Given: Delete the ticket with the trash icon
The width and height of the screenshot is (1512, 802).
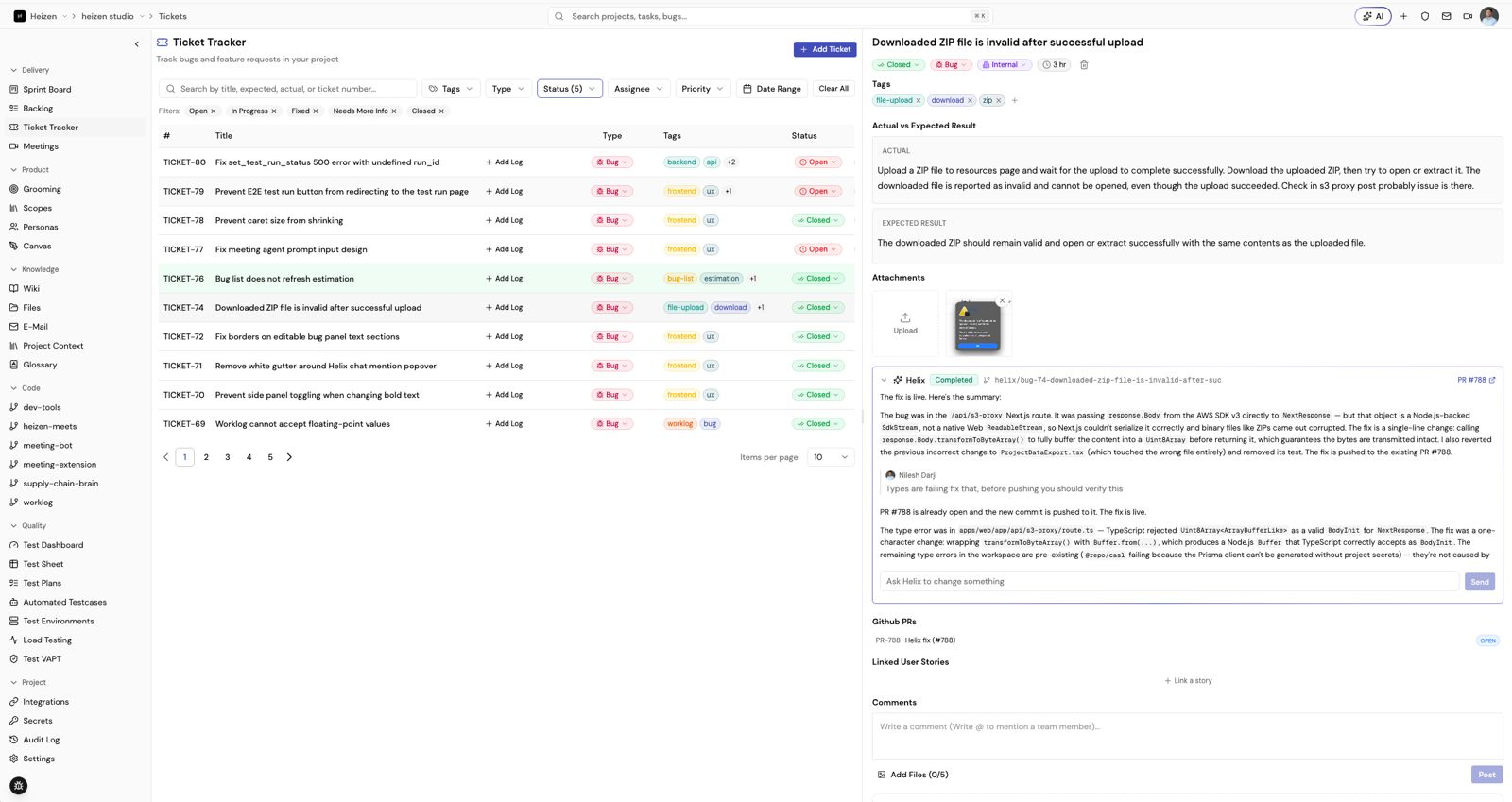Looking at the screenshot, I should [1084, 65].
